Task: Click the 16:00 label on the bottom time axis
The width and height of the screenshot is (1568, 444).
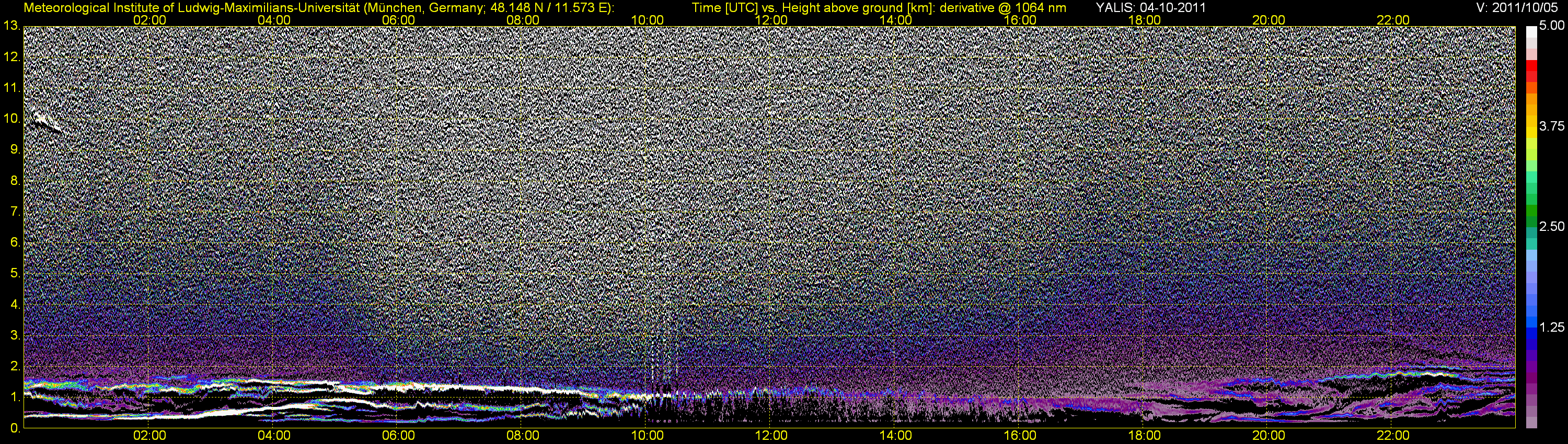Action: [1020, 436]
